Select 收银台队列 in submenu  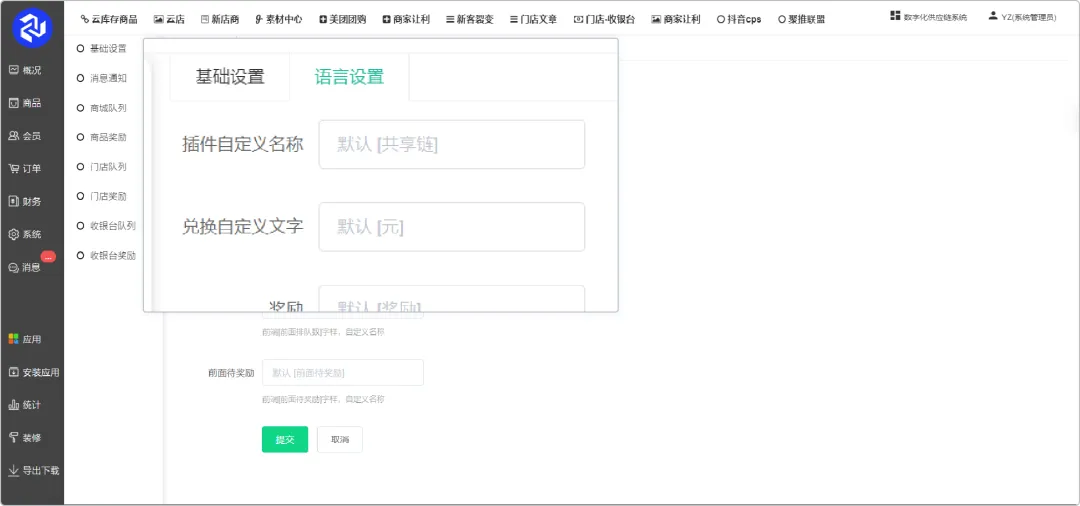click(x=107, y=226)
